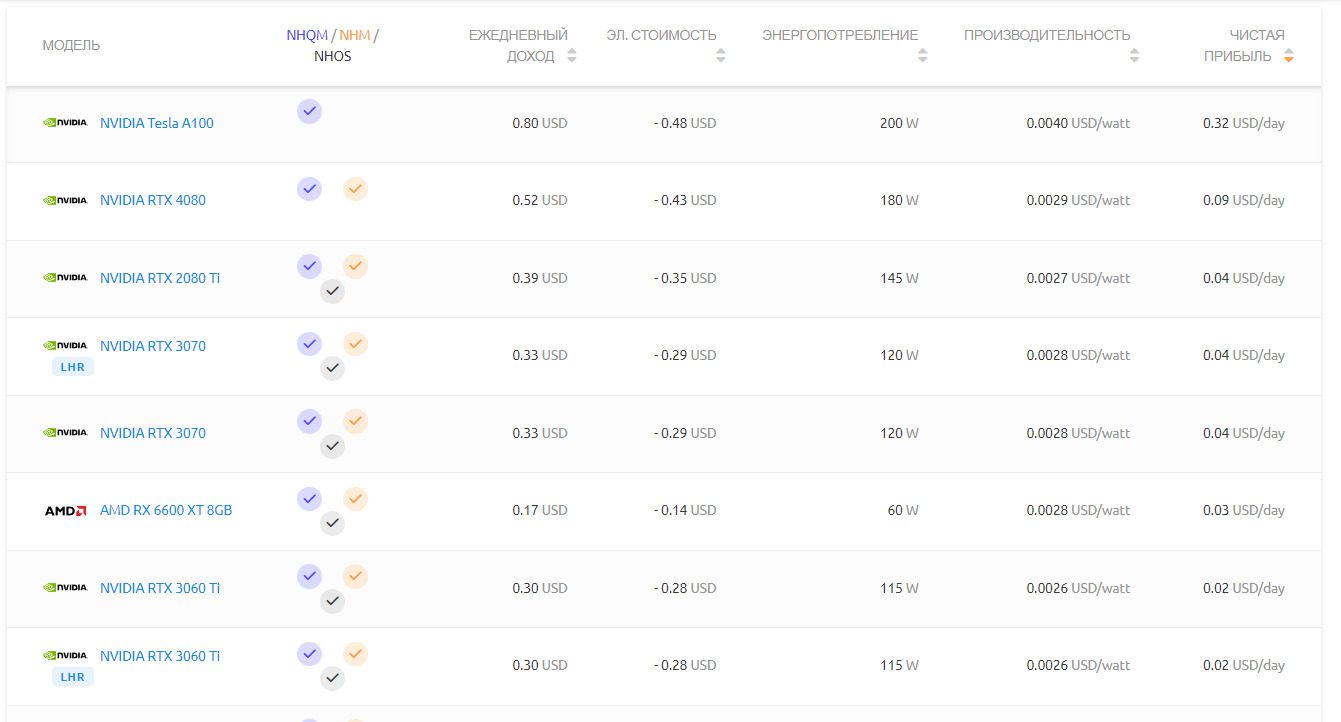Click orange NHM checkmark in RTX 3060 Ti LHR row
The width and height of the screenshot is (1341, 722).
355,654
